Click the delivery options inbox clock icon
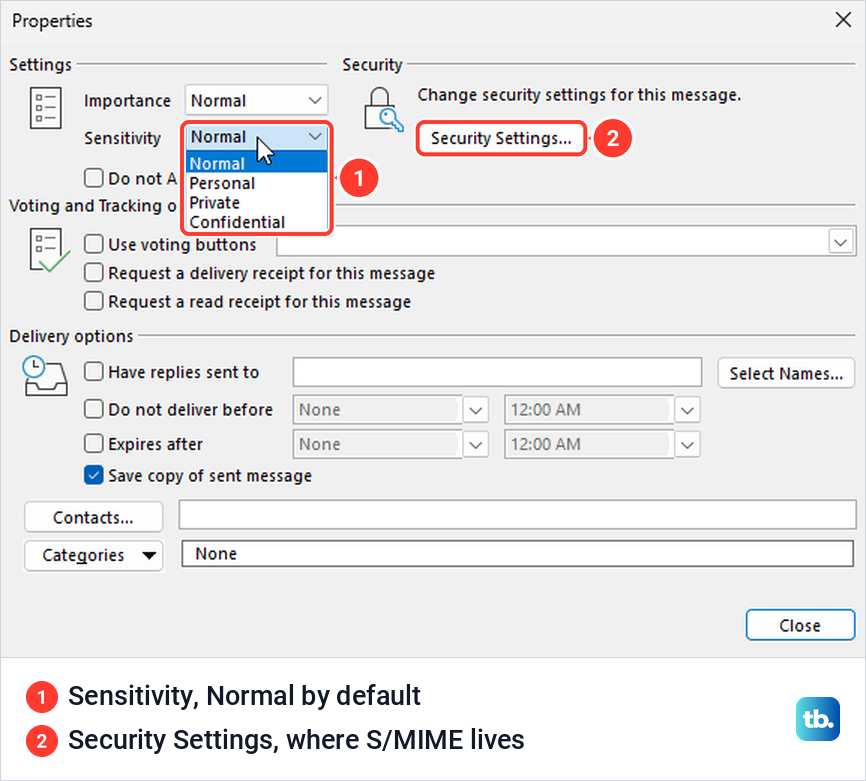The height and width of the screenshot is (781, 866). point(45,376)
